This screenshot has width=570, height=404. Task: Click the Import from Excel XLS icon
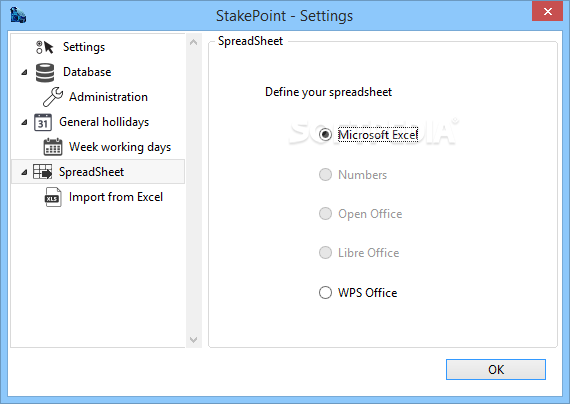pyautogui.click(x=53, y=197)
